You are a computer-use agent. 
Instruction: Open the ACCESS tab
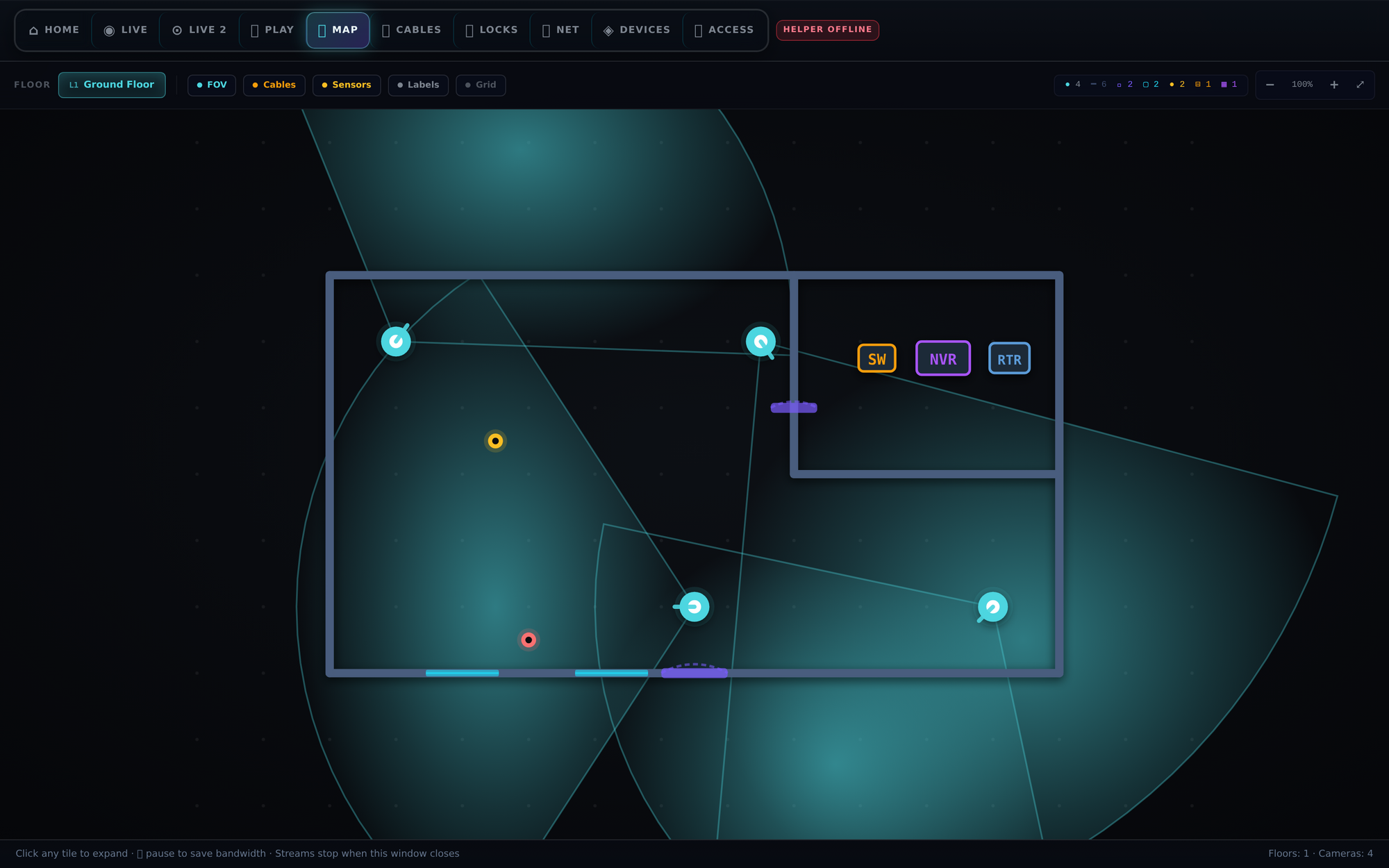coord(724,30)
